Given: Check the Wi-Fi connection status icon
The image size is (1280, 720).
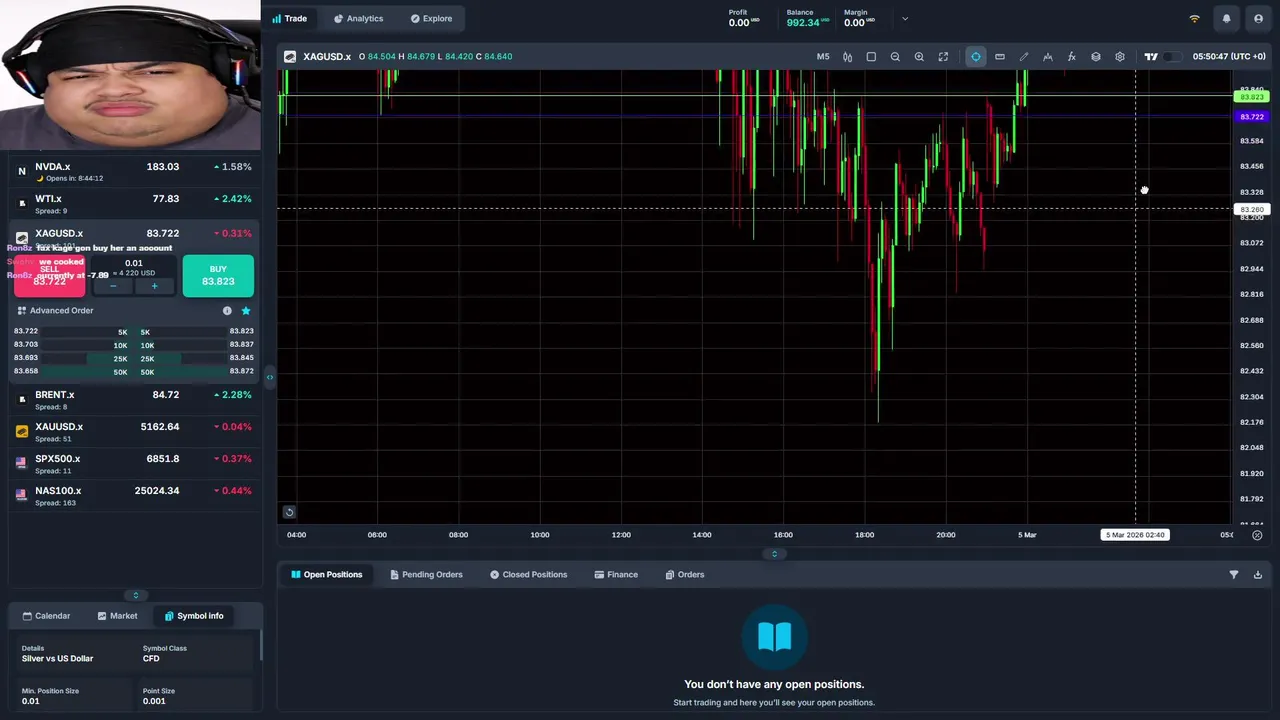Looking at the screenshot, I should [x=1194, y=18].
